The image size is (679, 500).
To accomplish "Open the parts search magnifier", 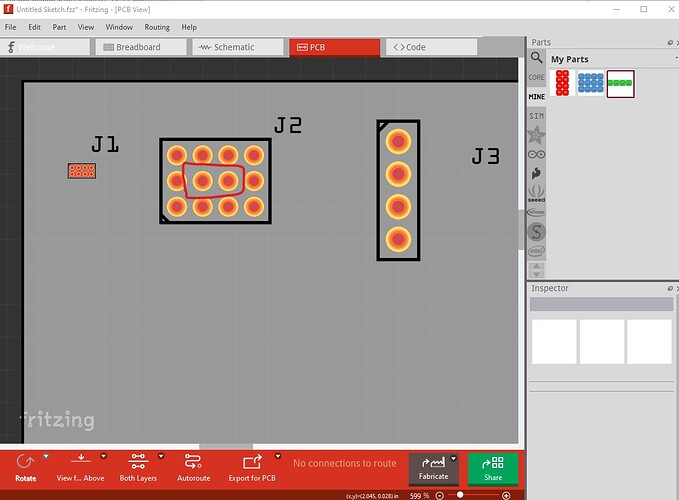I will (x=537, y=59).
